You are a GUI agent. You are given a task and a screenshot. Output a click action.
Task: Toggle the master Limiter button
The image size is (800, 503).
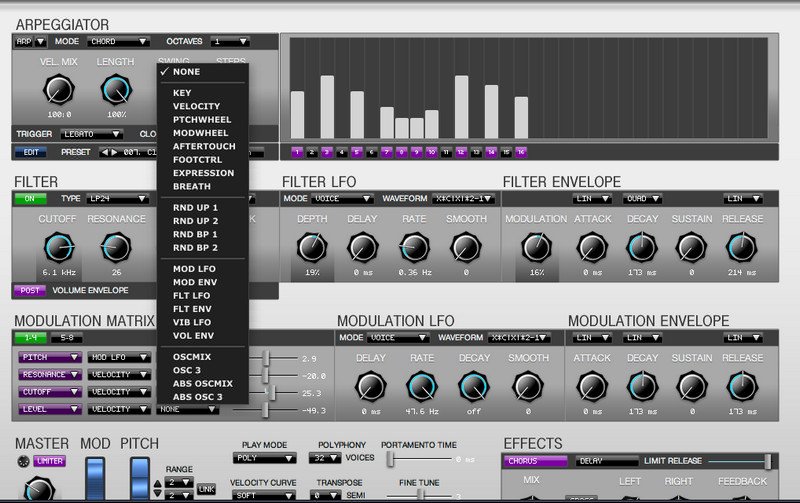(x=50, y=461)
